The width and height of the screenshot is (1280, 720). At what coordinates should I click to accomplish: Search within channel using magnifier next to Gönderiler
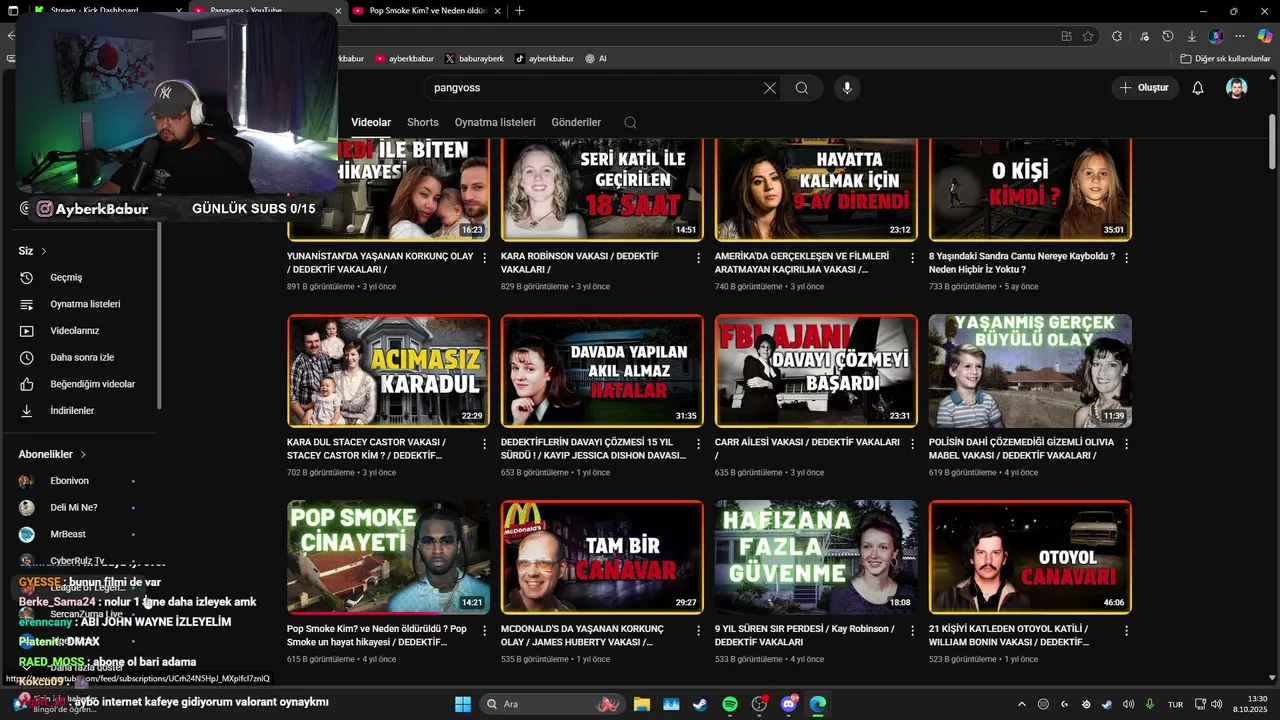(x=630, y=122)
